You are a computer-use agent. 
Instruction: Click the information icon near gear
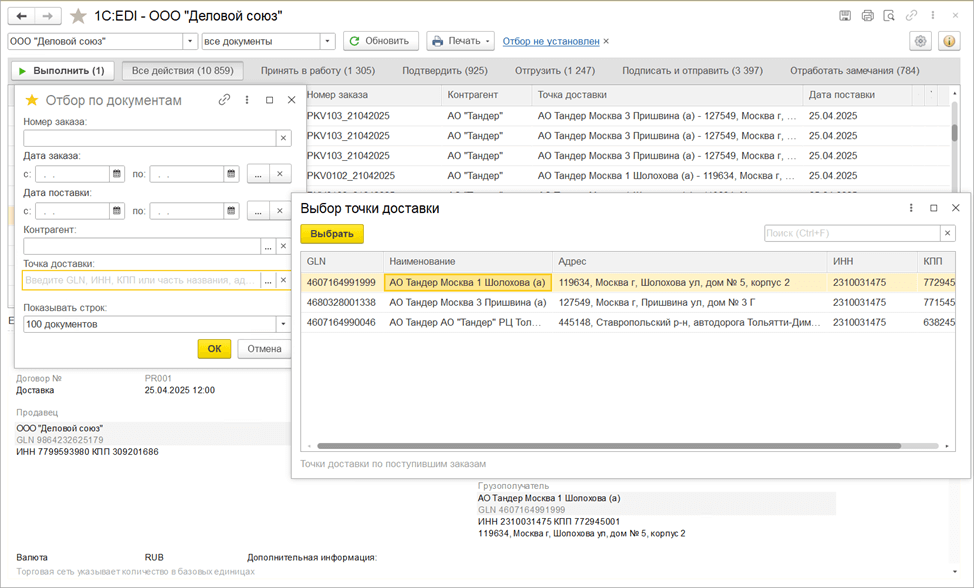[949, 41]
